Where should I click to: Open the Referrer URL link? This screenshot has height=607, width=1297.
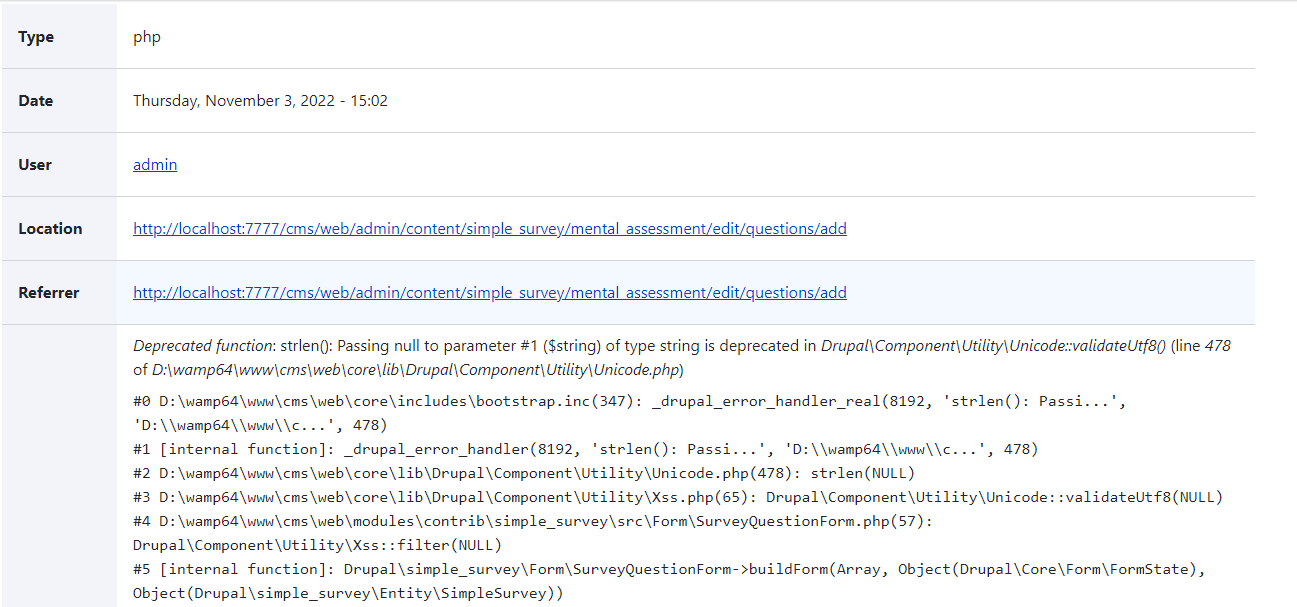point(490,293)
